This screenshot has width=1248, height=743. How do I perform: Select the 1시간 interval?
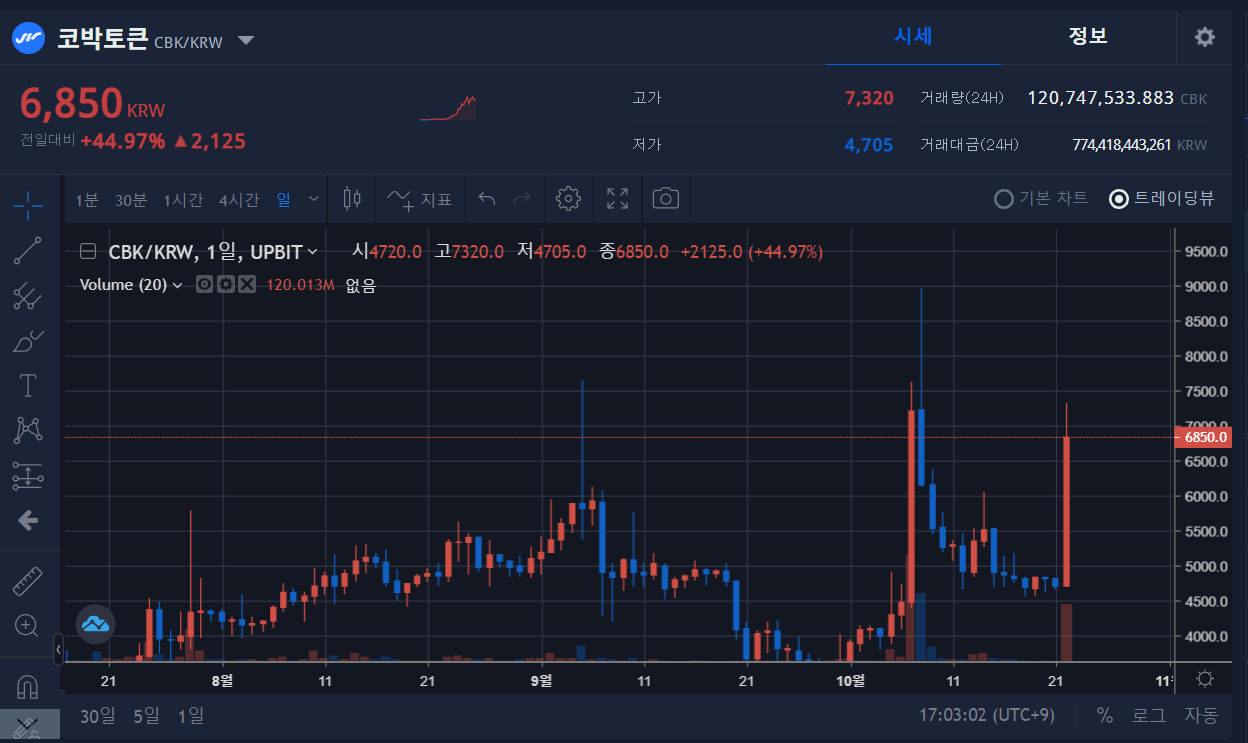pos(183,200)
